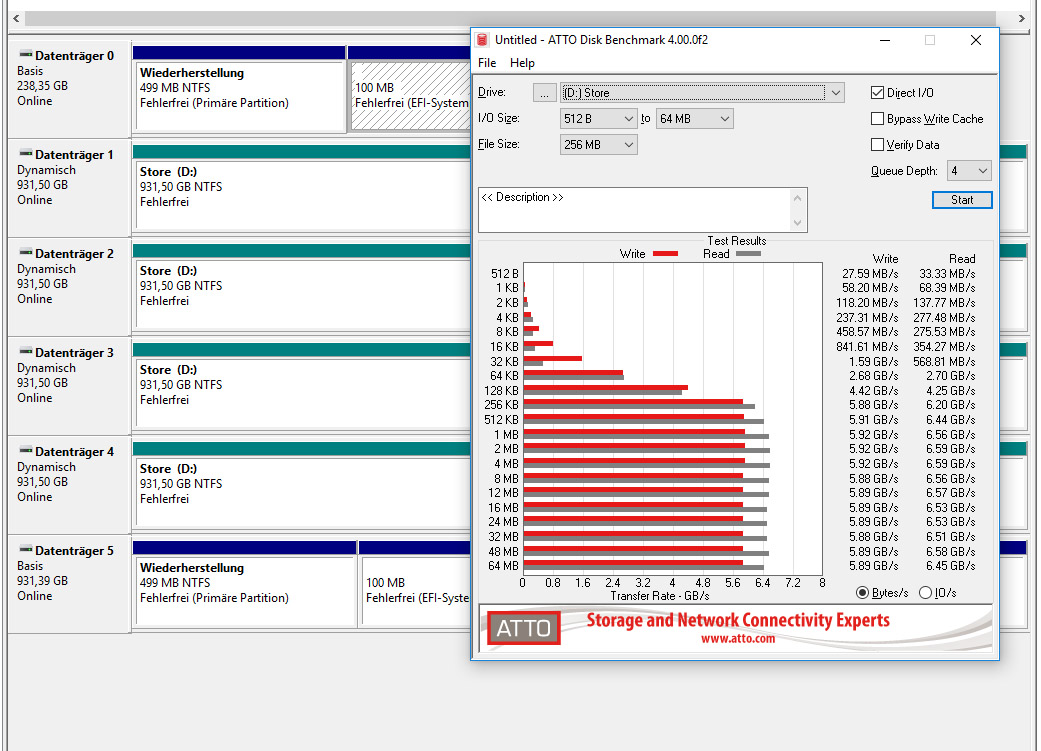Click the 64 MB row read value '6.45 GB/s'
The height and width of the screenshot is (751, 1041).
pos(950,566)
